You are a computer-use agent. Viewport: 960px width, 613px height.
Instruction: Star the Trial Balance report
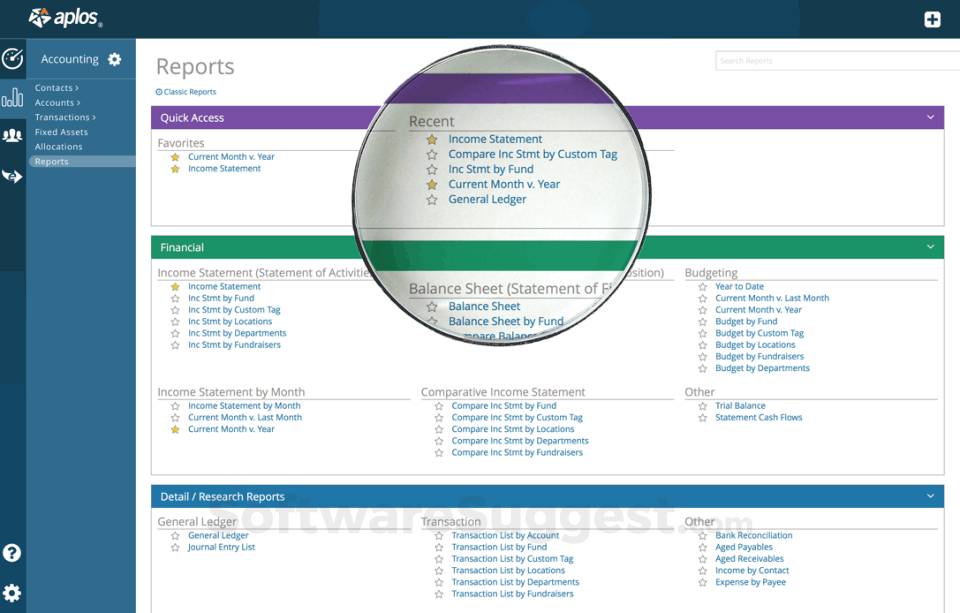pos(701,406)
